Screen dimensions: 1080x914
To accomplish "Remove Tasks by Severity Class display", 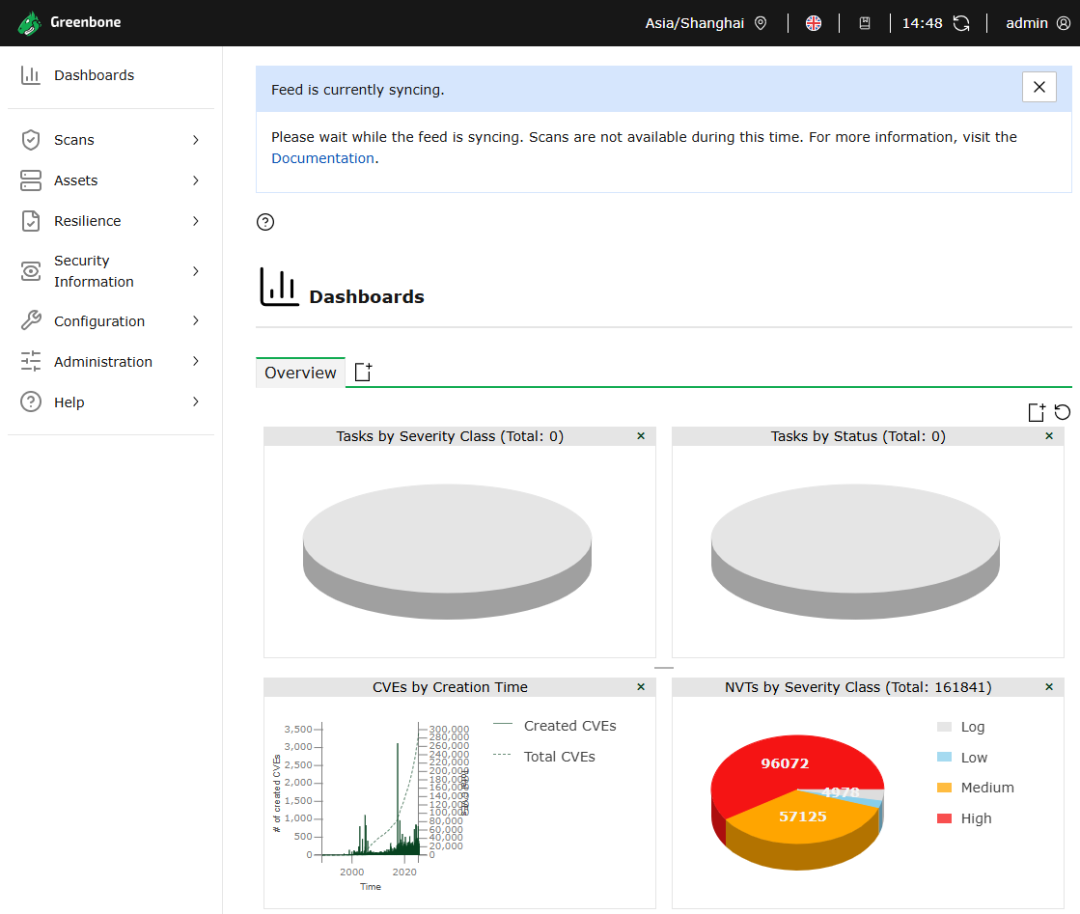I will click(x=641, y=436).
